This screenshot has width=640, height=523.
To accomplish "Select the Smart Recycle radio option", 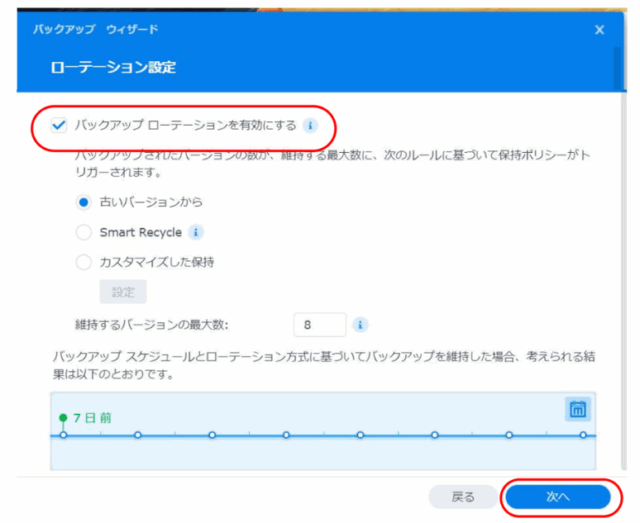I will tap(84, 232).
